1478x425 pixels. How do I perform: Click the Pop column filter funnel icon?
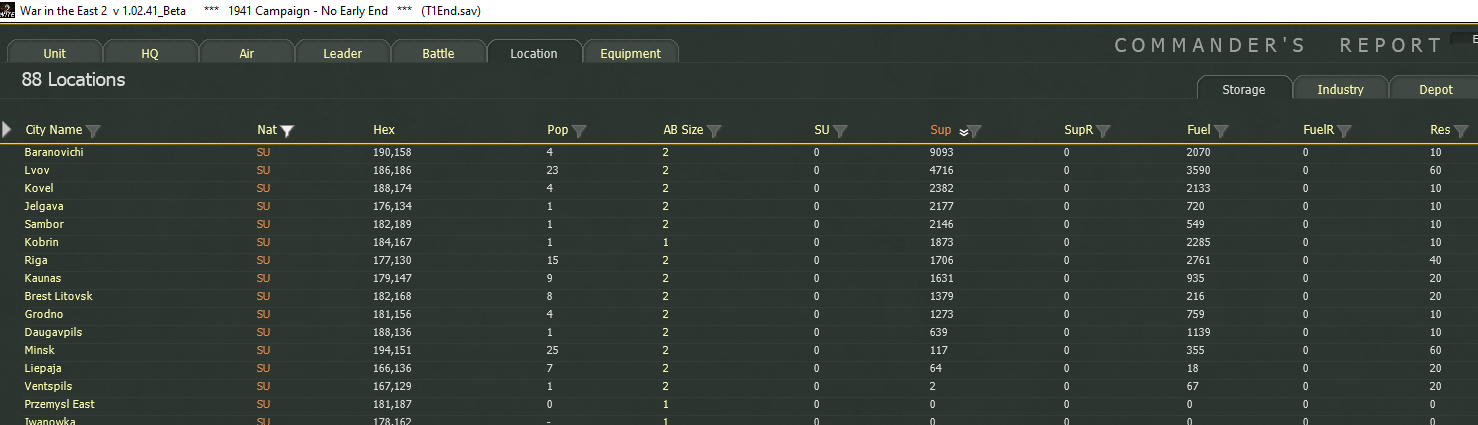579,131
